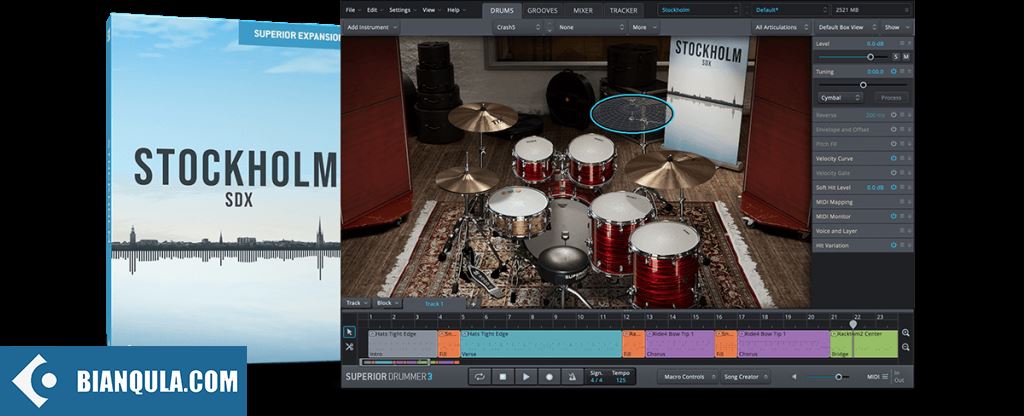Click the record button
This screenshot has width=1024, height=416.
549,377
